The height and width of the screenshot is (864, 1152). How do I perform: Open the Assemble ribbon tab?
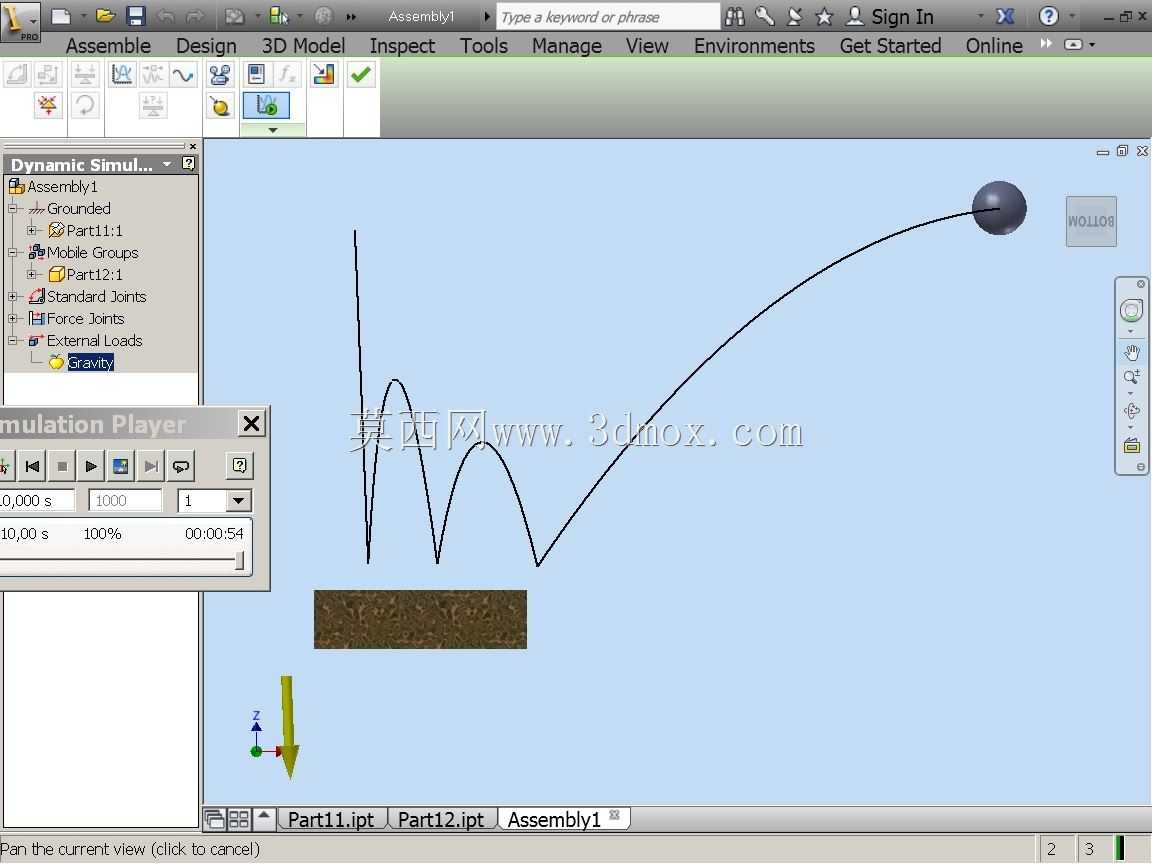coord(108,46)
